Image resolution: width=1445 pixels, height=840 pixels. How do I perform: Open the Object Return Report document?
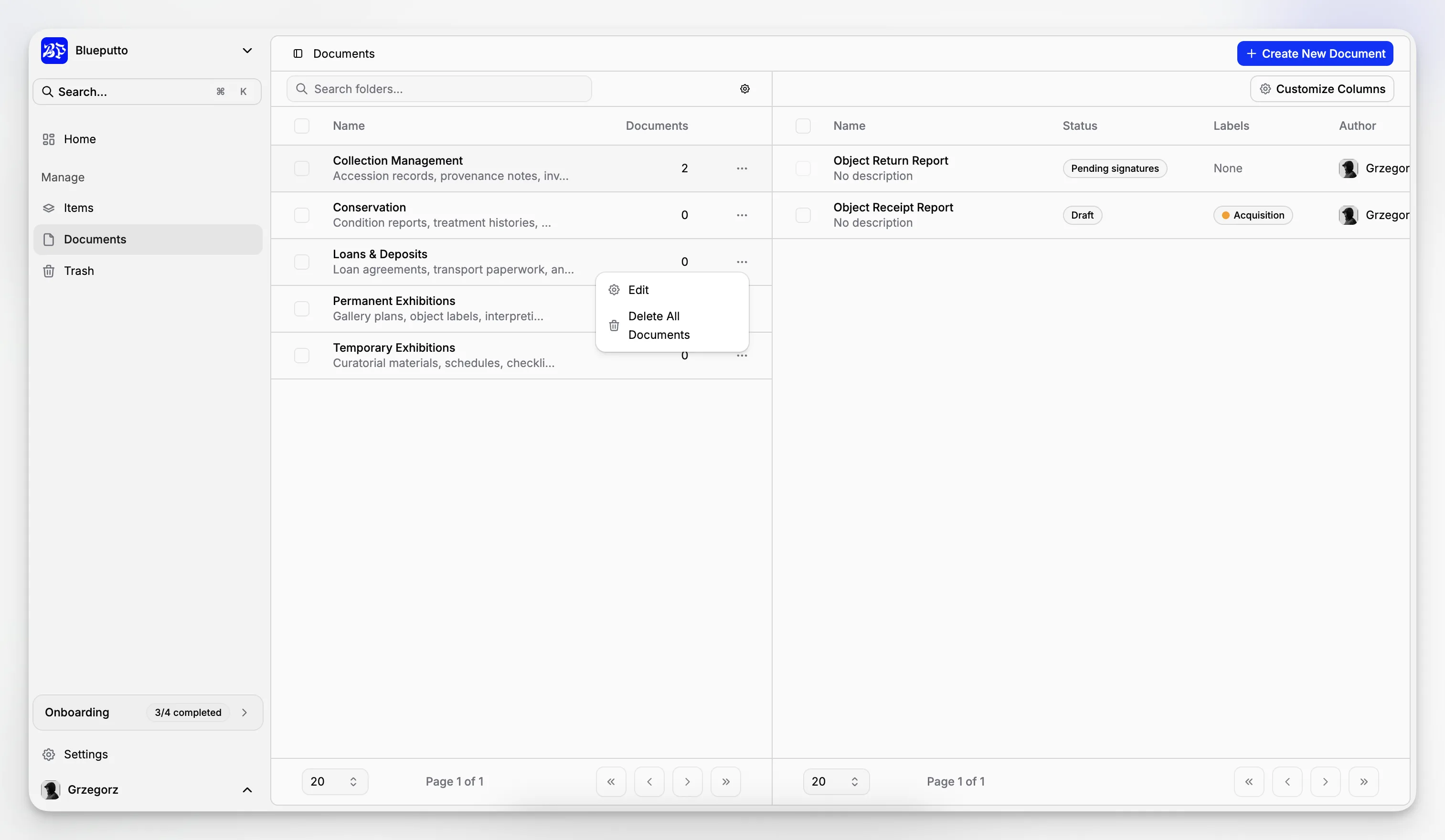[x=891, y=160]
